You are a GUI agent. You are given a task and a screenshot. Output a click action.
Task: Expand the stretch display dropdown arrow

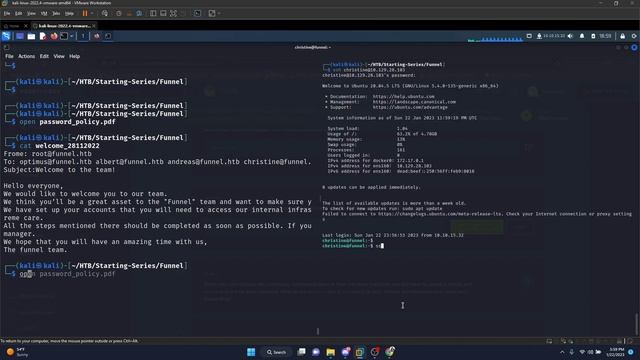(219, 13)
